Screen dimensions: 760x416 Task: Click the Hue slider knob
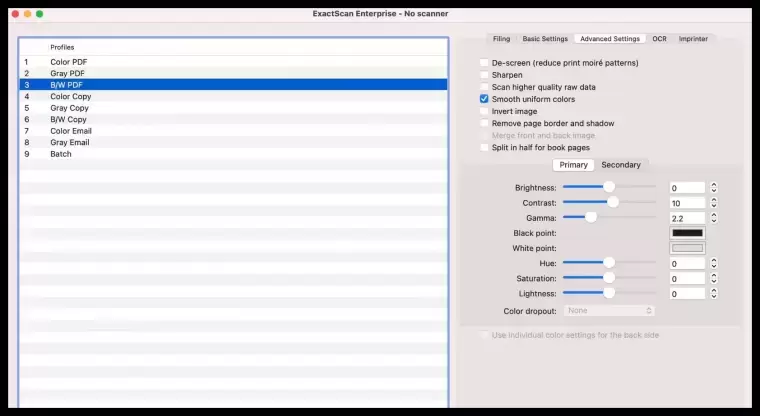click(609, 262)
